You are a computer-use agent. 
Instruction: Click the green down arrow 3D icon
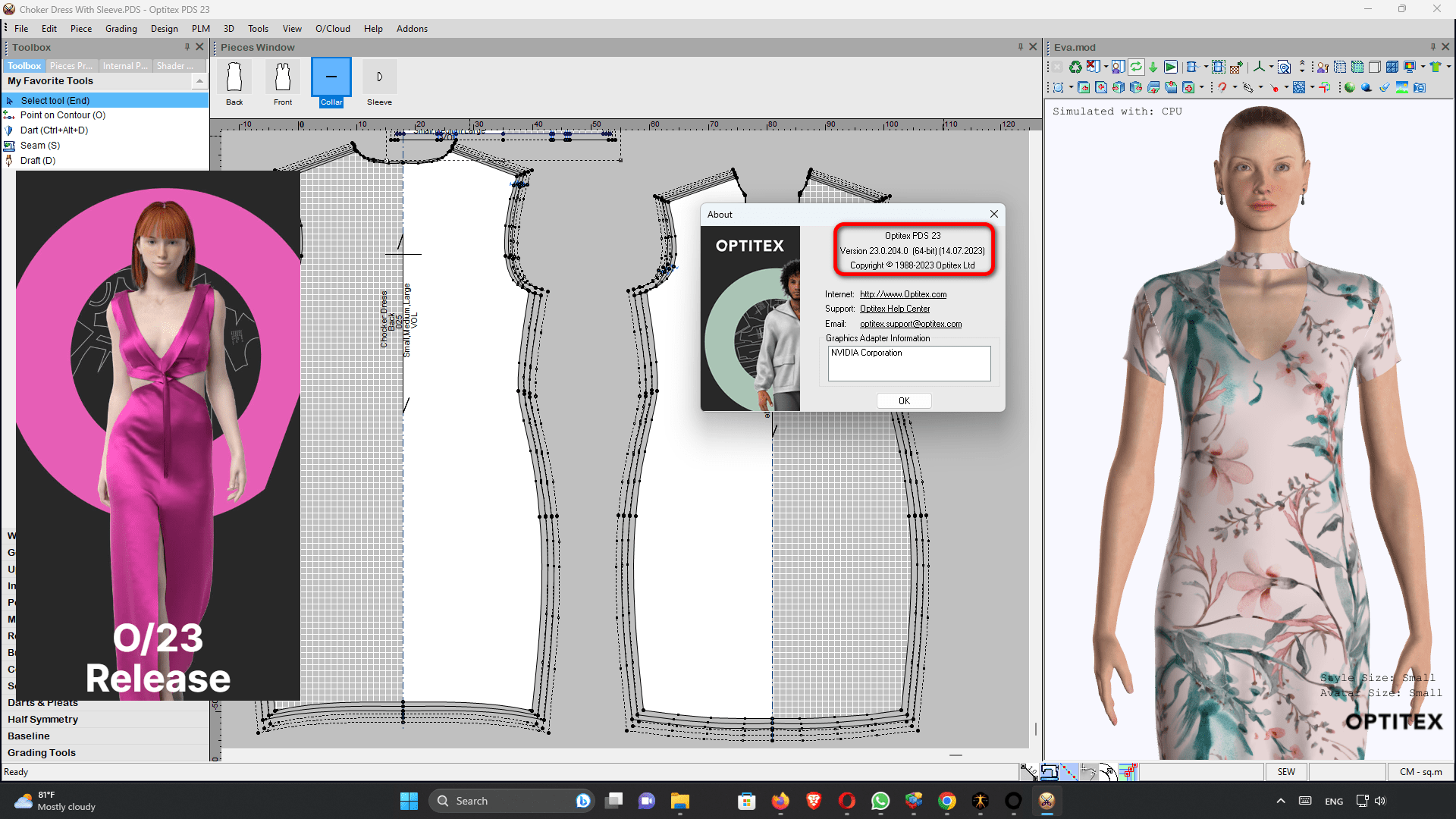(x=1153, y=67)
